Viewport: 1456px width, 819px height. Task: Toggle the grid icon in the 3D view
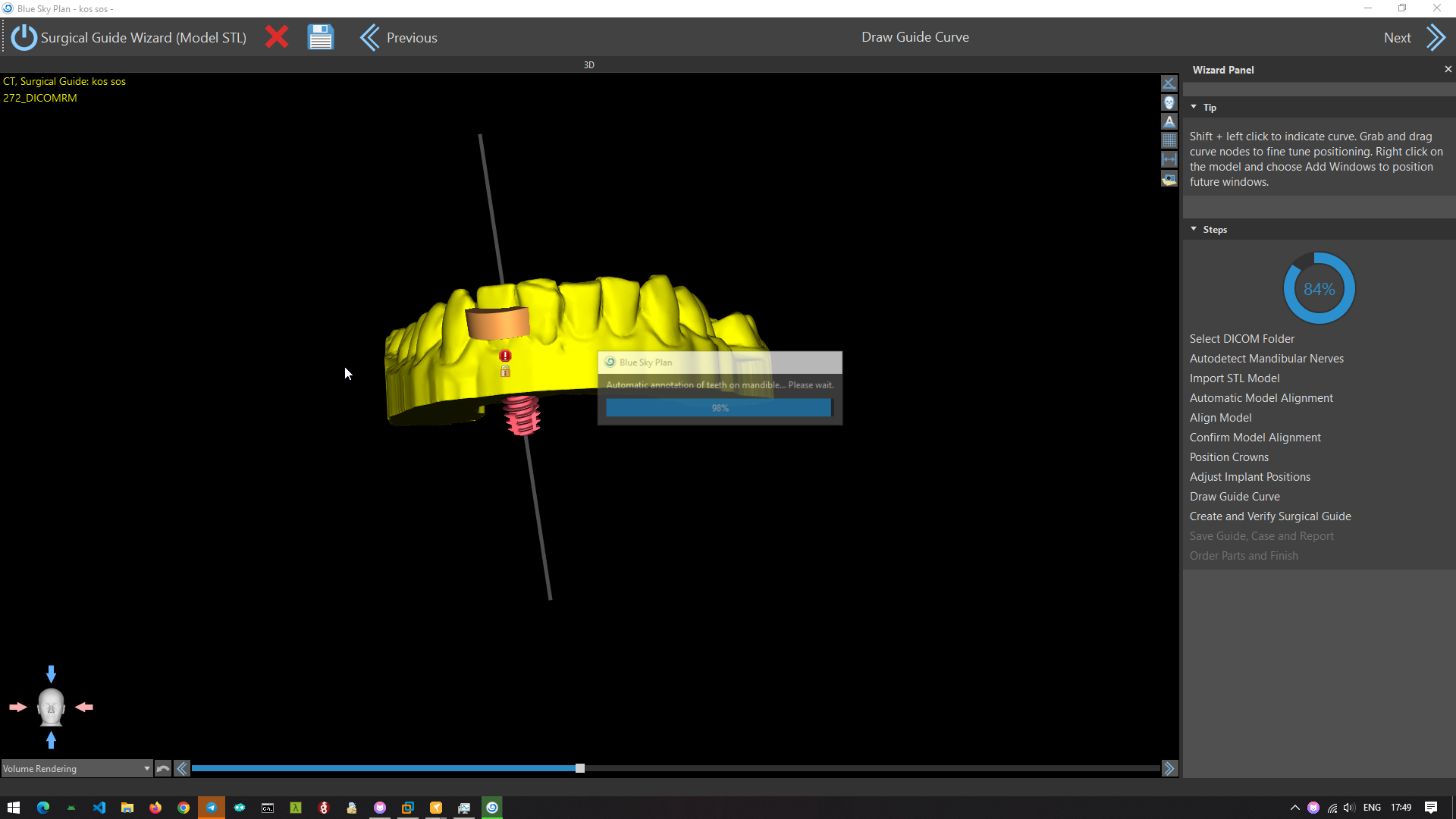pos(1169,140)
